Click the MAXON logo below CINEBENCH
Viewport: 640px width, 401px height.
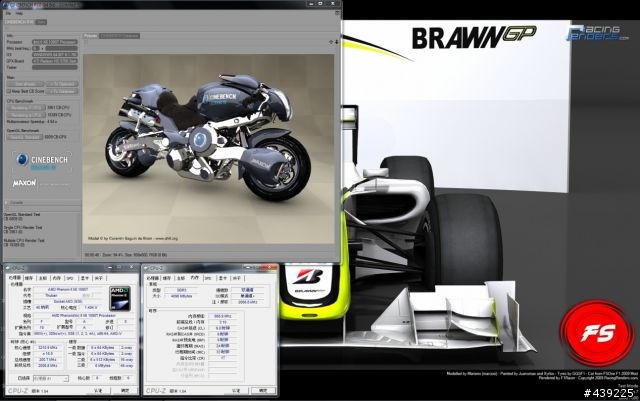[24, 183]
